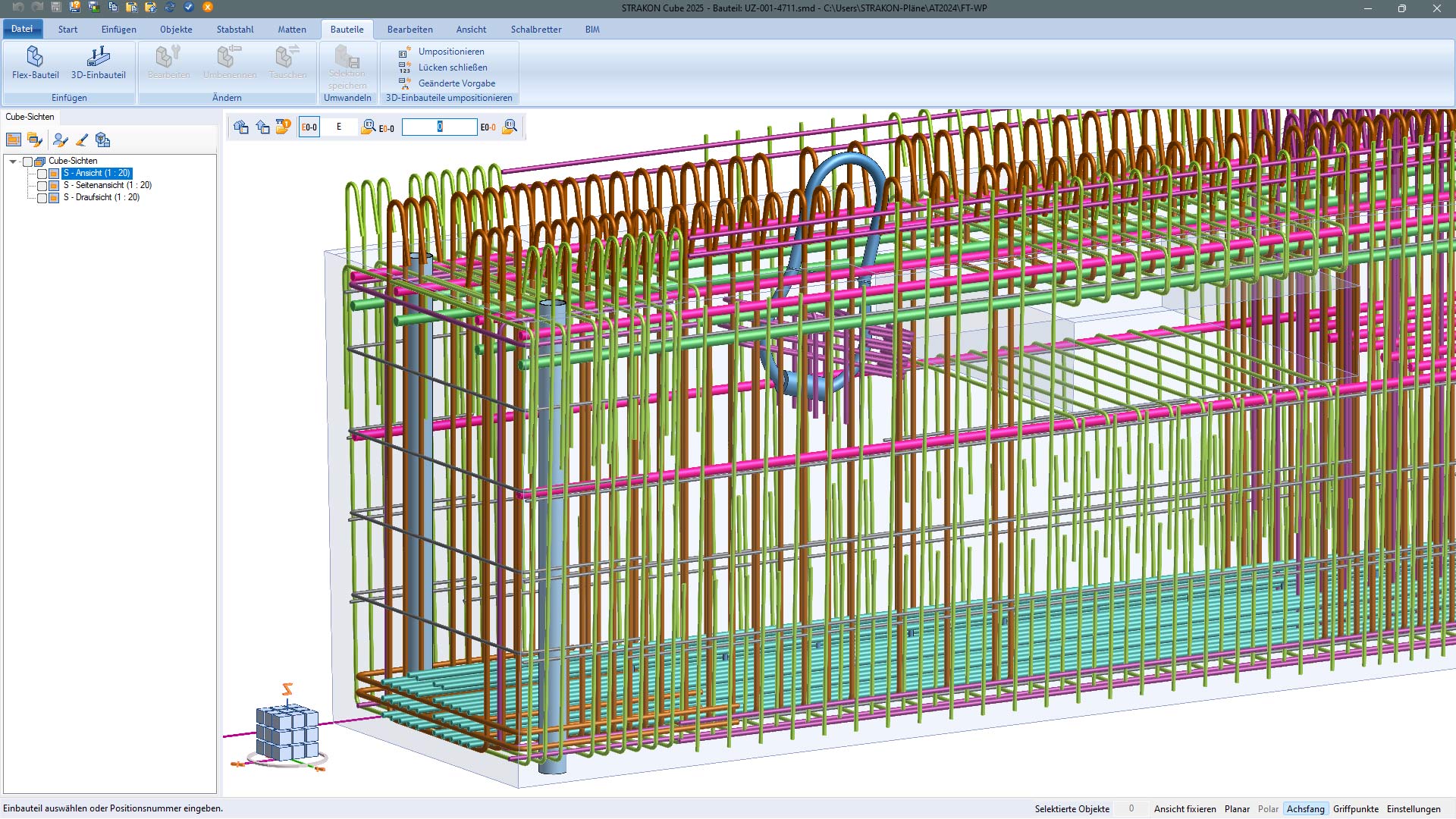Click the paste clipboard icon in title bar
Viewport: 1456px width, 819px height.
132,8
